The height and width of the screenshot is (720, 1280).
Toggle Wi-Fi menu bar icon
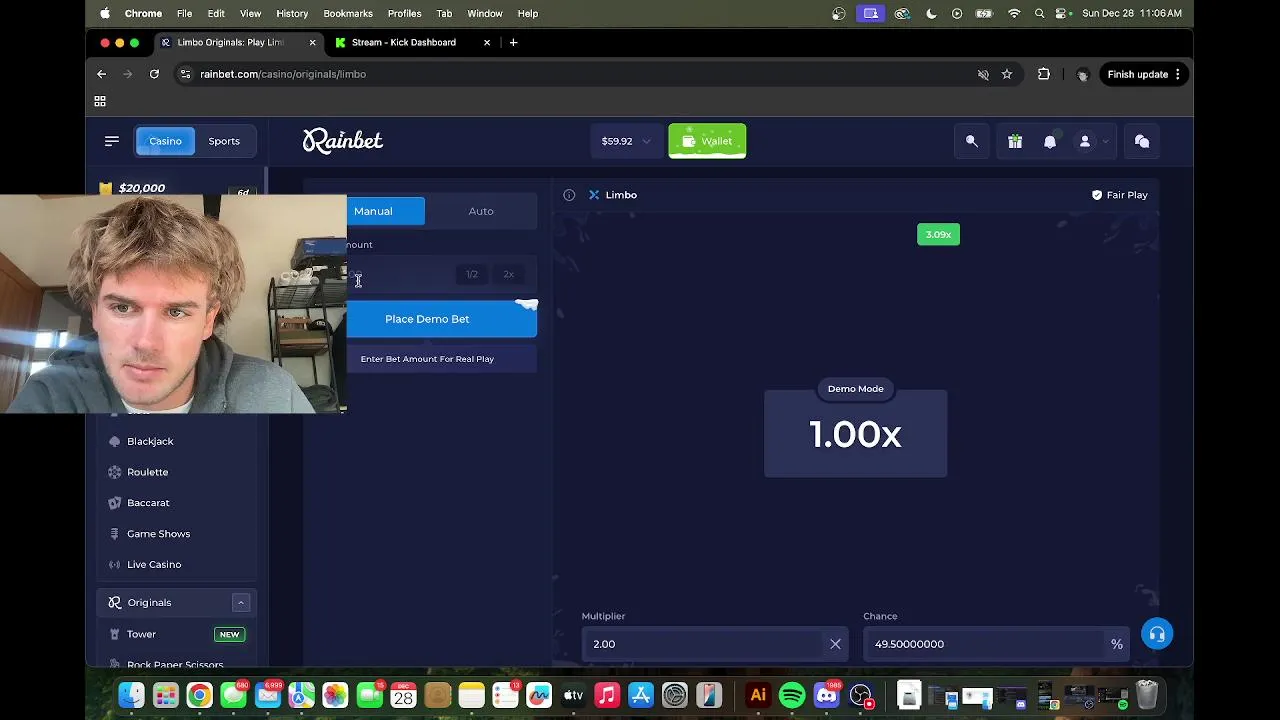[x=1014, y=13]
